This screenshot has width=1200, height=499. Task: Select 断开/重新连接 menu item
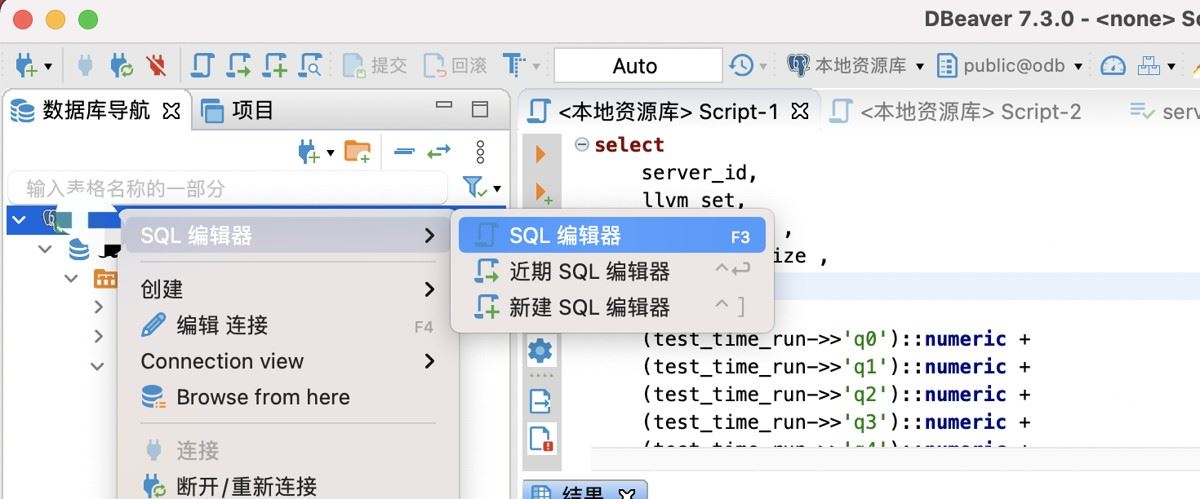pos(287,487)
